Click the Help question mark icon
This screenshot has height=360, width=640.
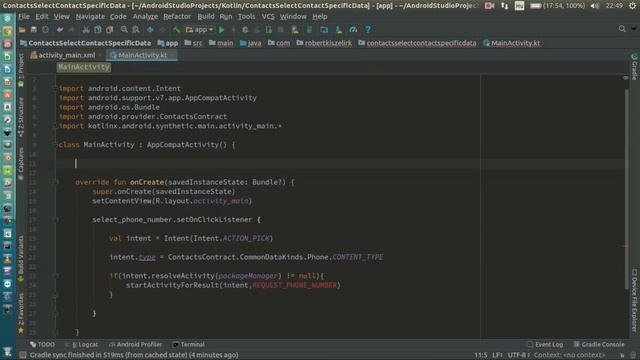[x=368, y=30]
